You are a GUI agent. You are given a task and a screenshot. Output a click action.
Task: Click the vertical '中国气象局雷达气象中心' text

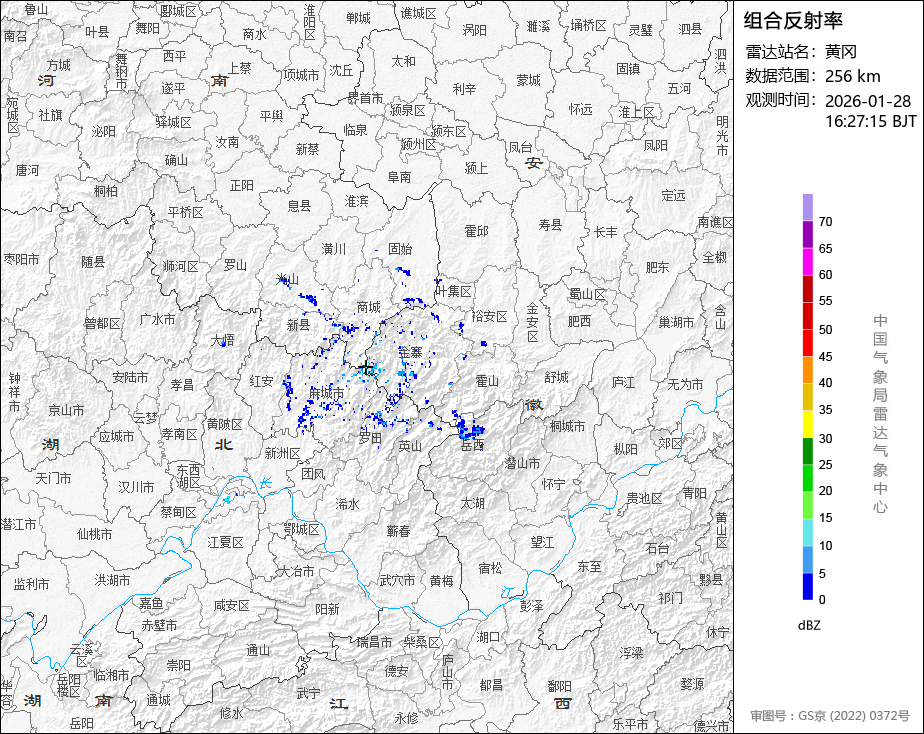pos(880,414)
